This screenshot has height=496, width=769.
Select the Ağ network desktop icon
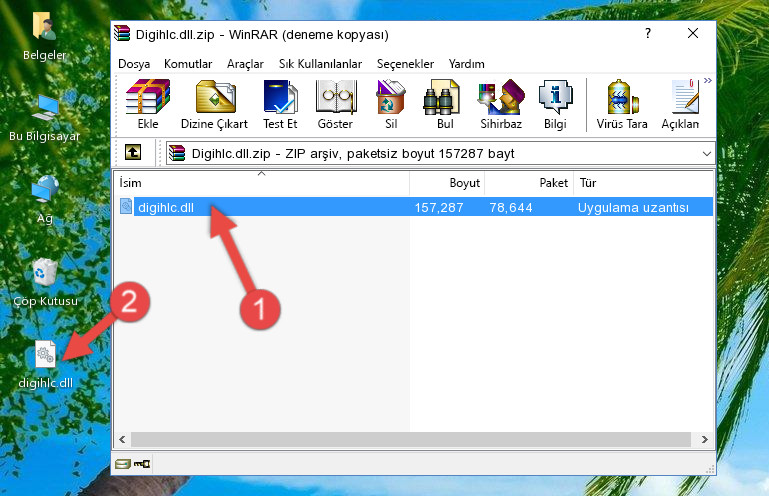[x=45, y=199]
